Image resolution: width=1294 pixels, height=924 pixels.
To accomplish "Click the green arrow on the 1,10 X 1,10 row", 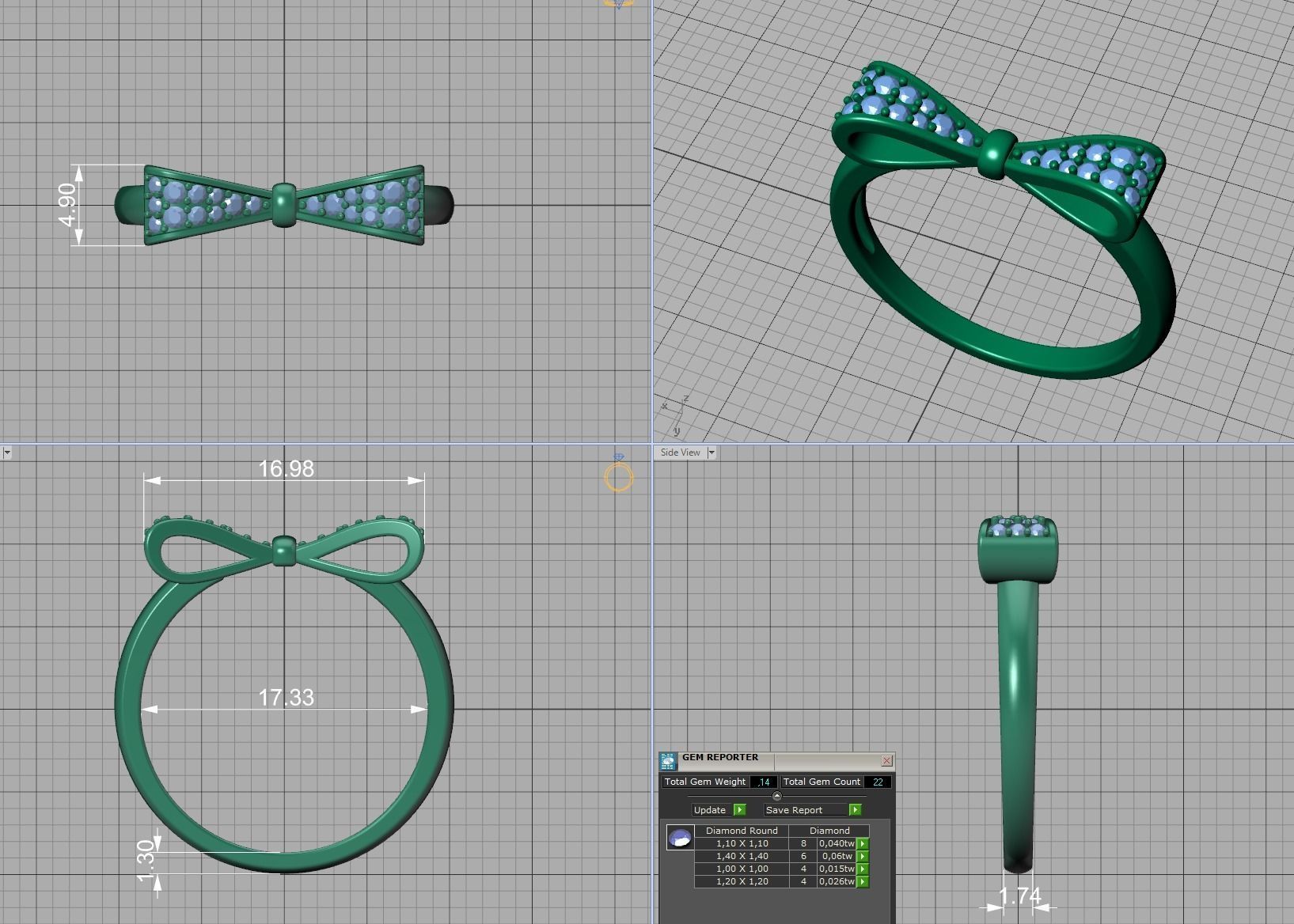I will [x=863, y=843].
